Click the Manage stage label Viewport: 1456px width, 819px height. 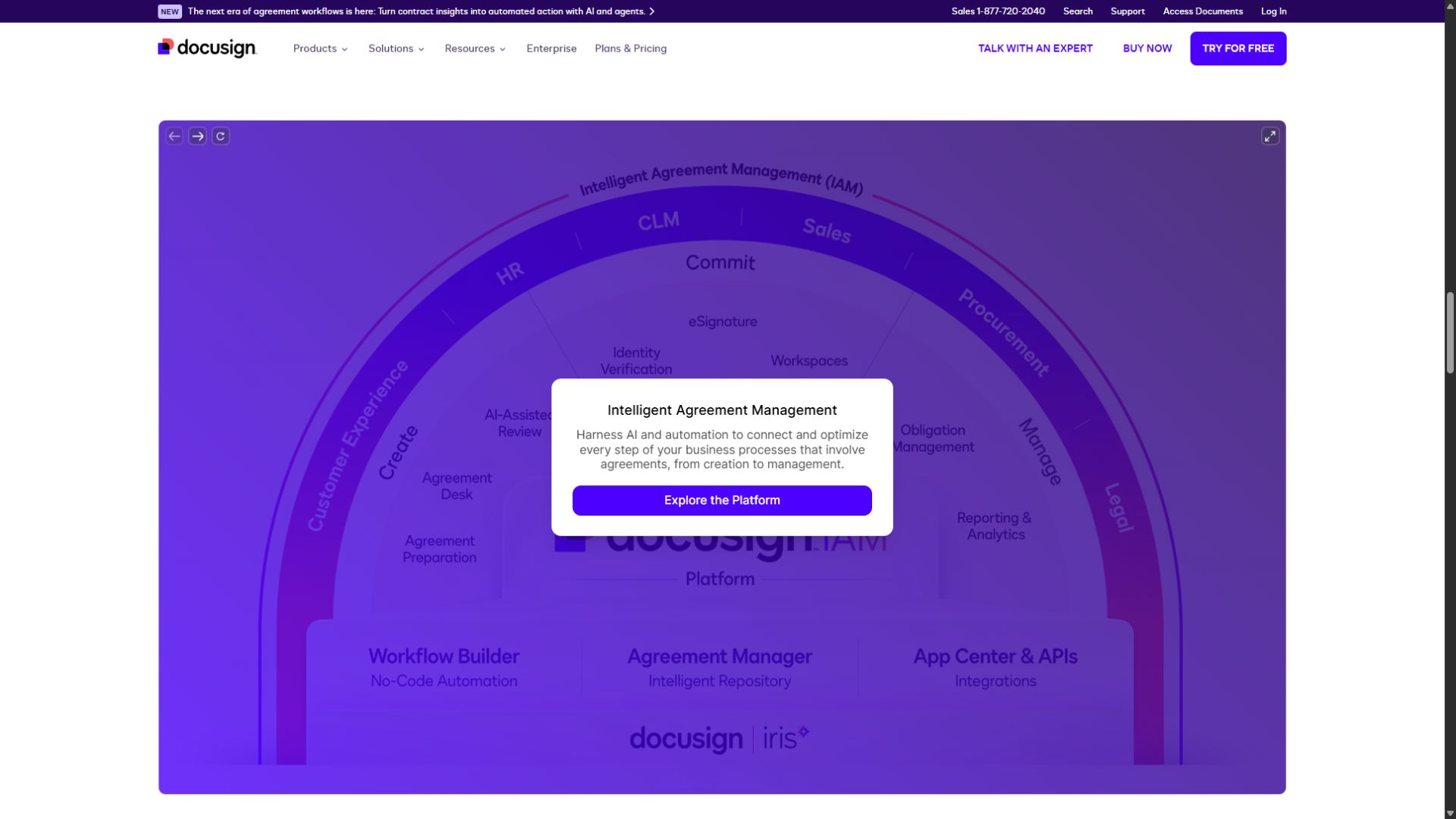point(1040,451)
